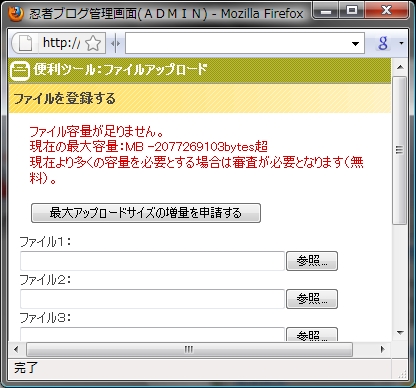Click the window resize grip in the status bar

(402, 374)
